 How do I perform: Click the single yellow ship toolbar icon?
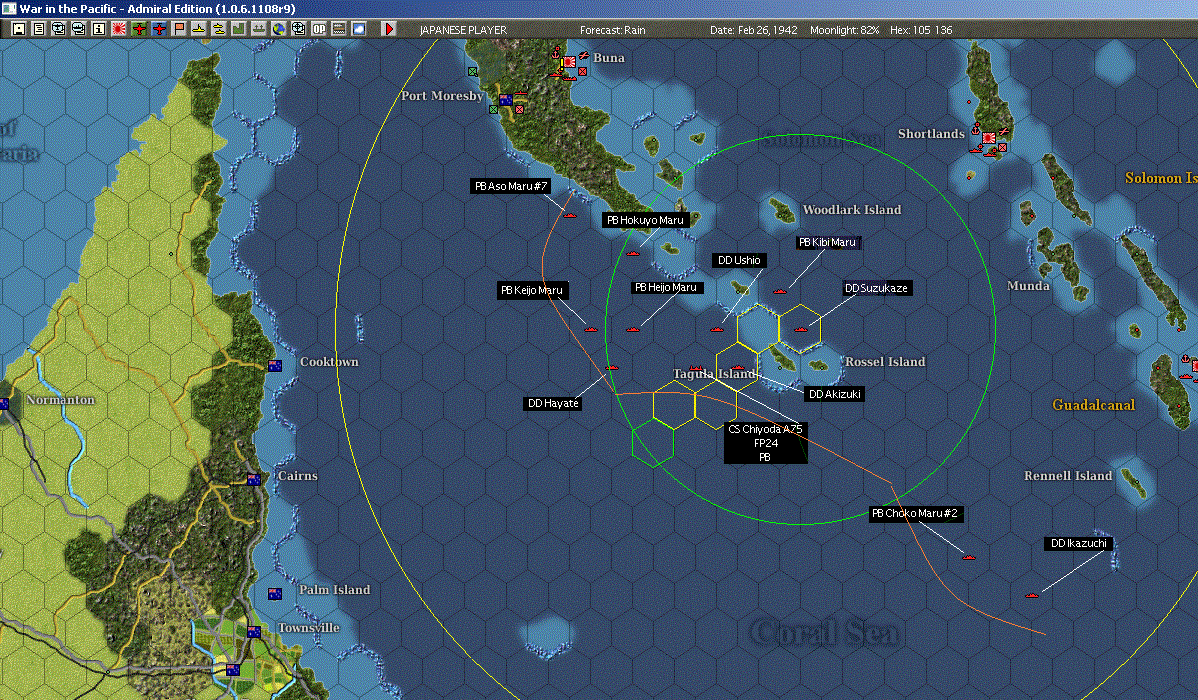(199, 29)
